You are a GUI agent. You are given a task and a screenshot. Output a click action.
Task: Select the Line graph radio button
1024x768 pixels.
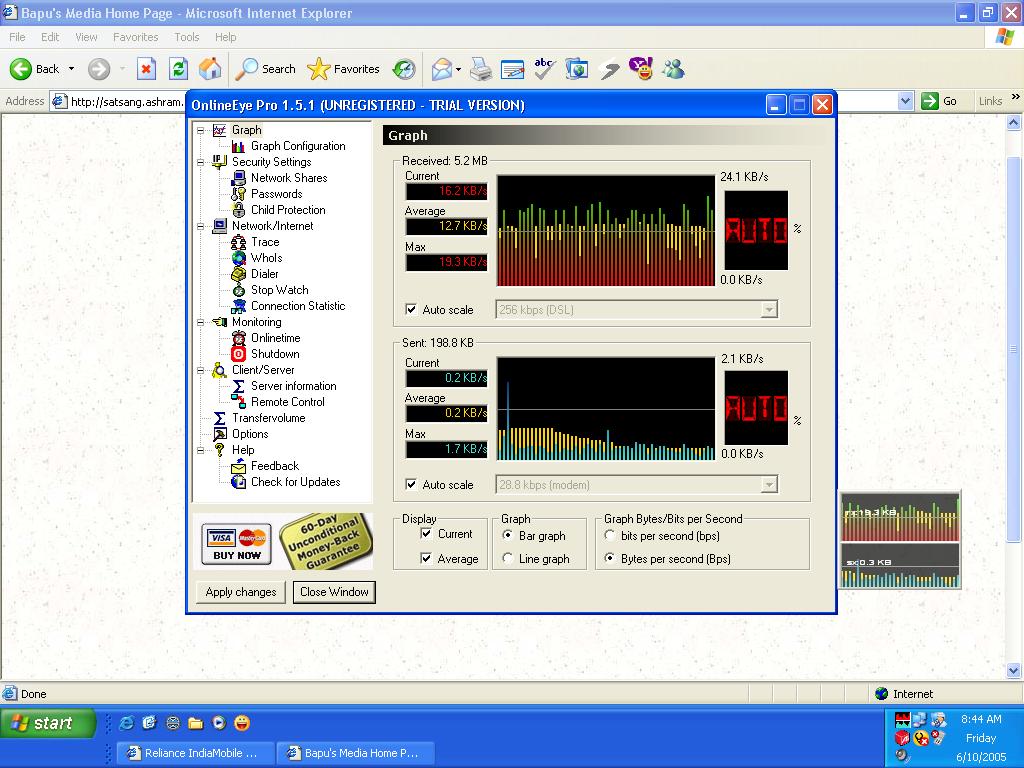tap(508, 559)
